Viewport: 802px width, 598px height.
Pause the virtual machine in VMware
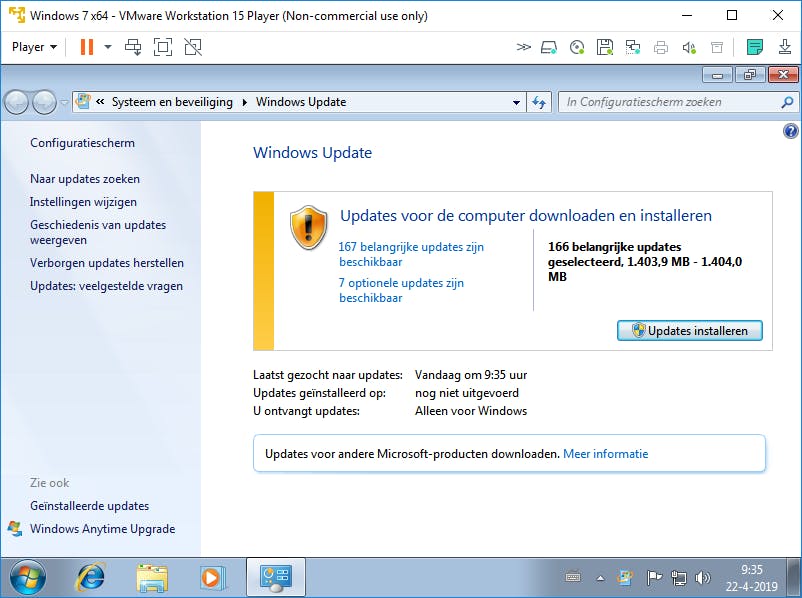[x=87, y=47]
